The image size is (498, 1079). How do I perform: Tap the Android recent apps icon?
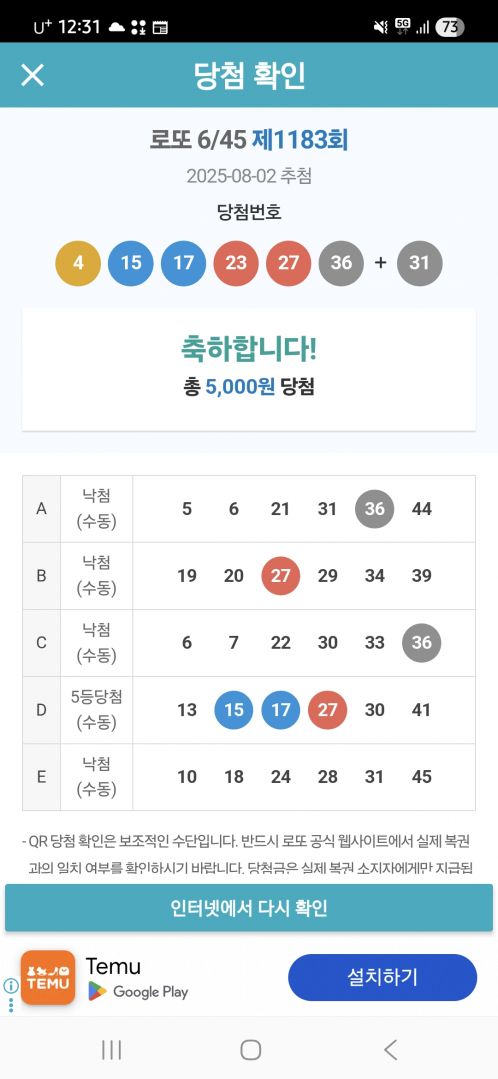[111, 1049]
